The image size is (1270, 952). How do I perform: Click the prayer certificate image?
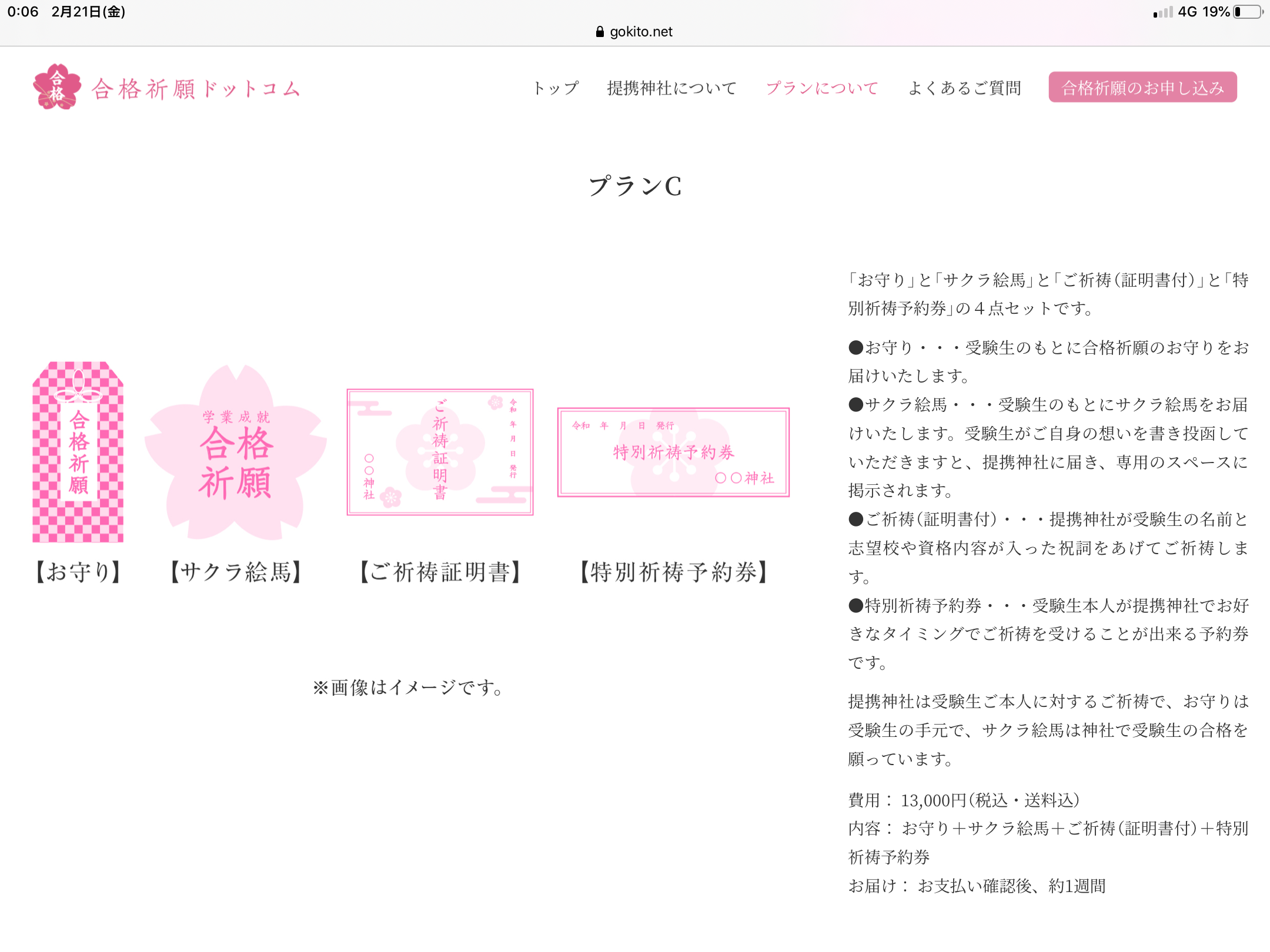[440, 452]
